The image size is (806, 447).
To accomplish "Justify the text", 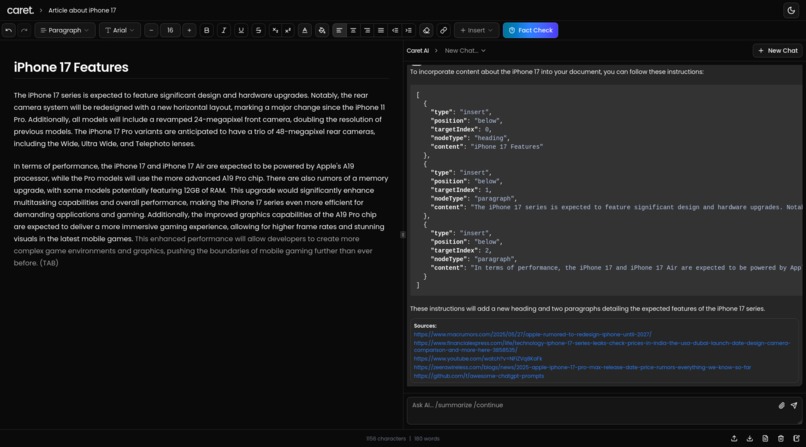I will click(381, 30).
